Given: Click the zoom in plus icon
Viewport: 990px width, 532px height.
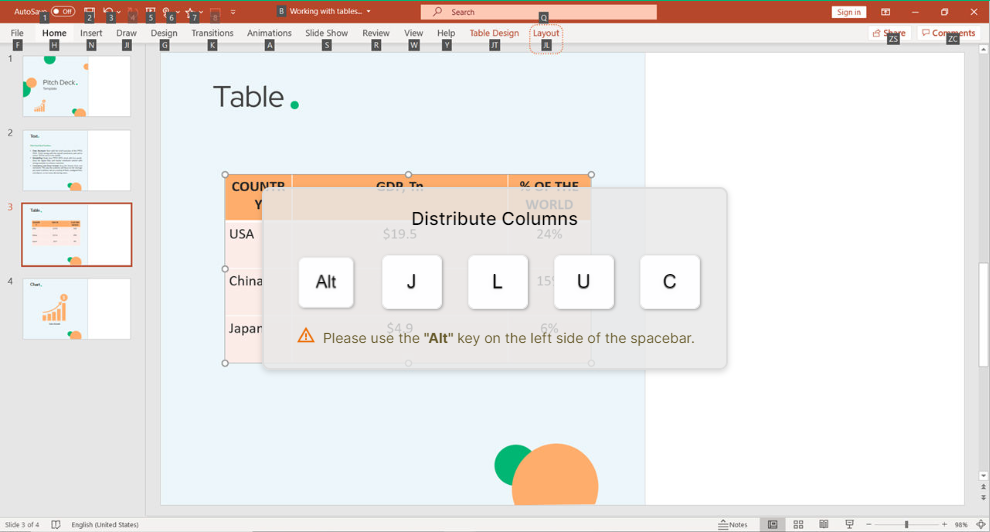Looking at the screenshot, I should (944, 524).
